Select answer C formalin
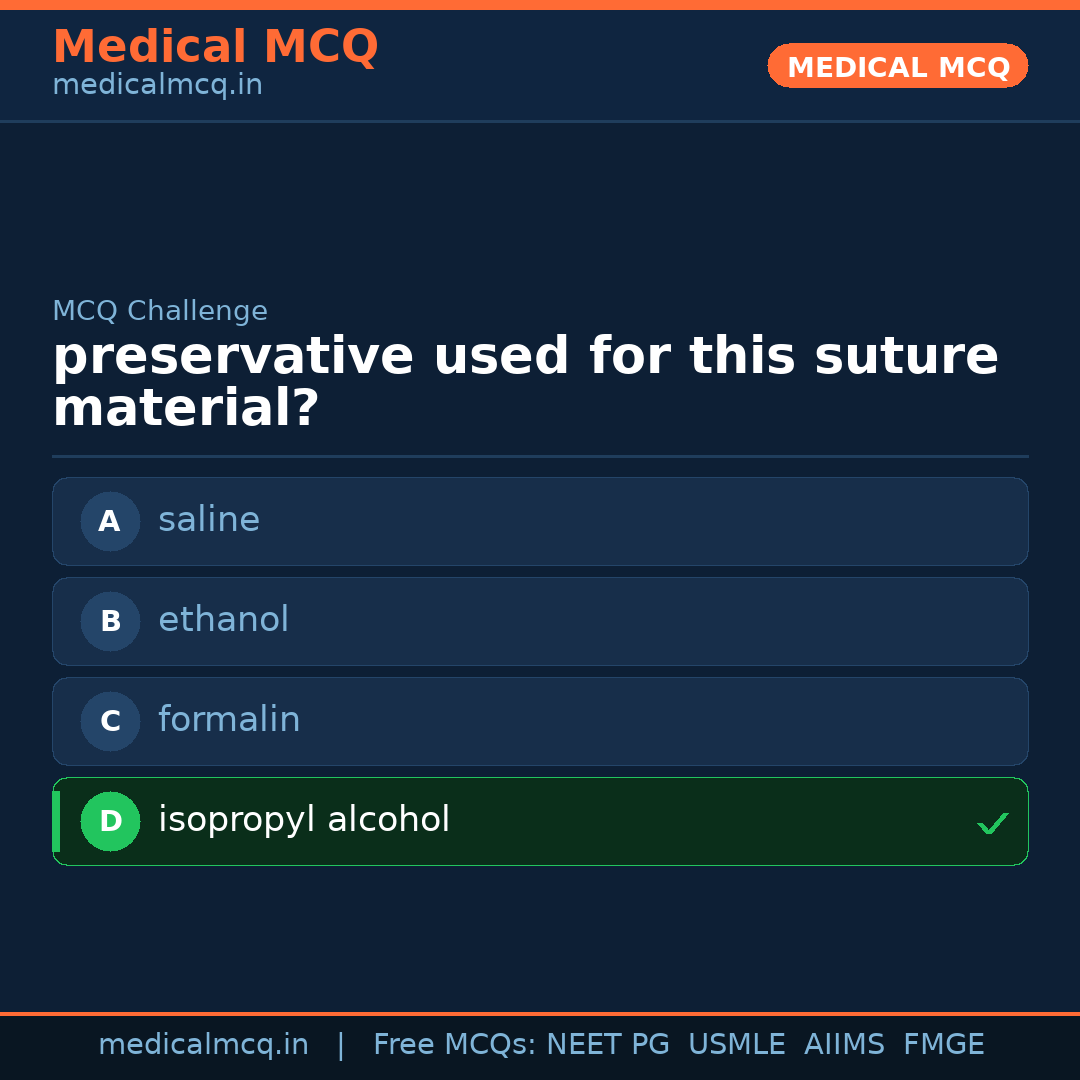The height and width of the screenshot is (1080, 1080). point(540,721)
